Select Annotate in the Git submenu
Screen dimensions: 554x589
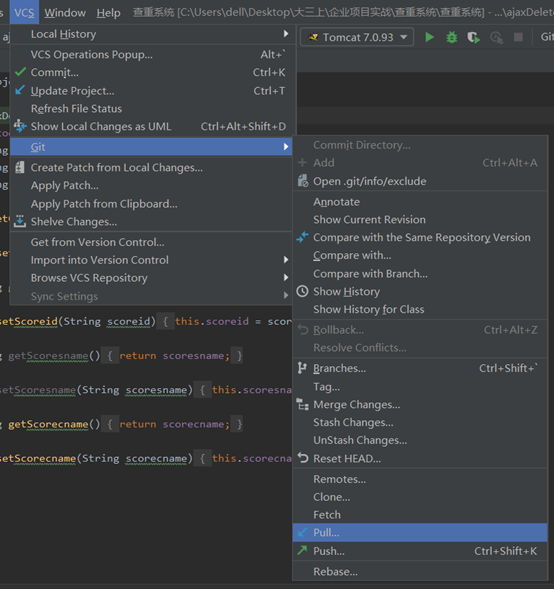click(x=420, y=202)
